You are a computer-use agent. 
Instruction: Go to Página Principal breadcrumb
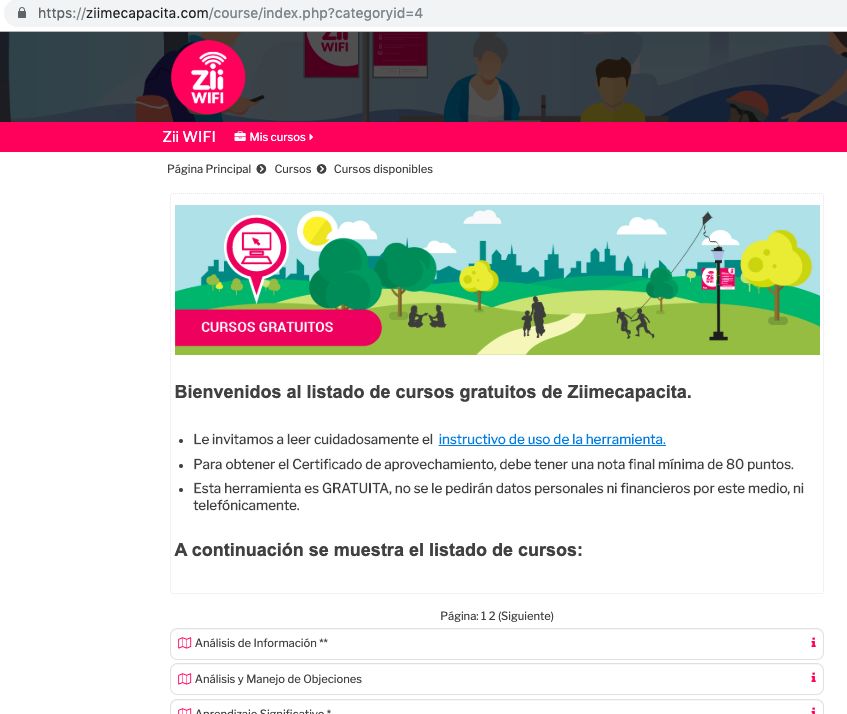pyautogui.click(x=209, y=169)
